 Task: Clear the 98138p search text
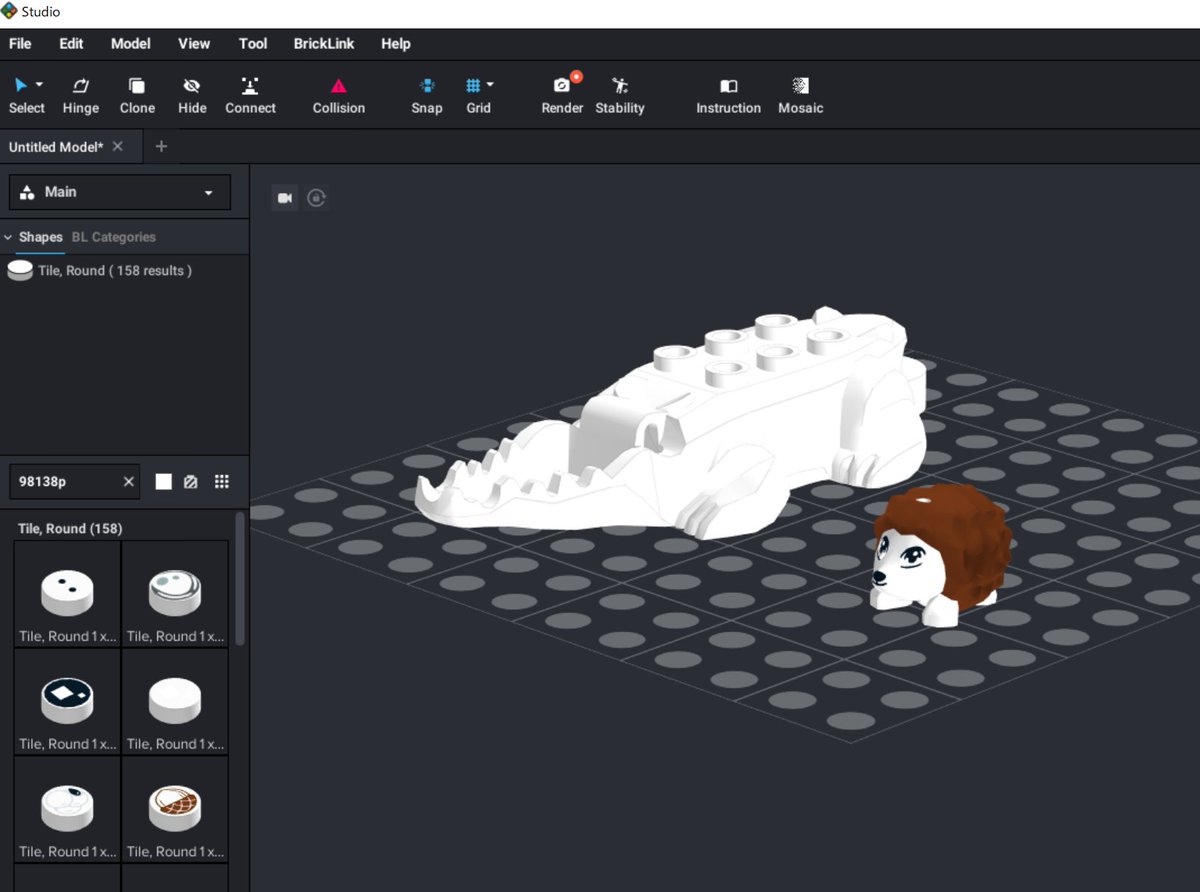coord(128,482)
